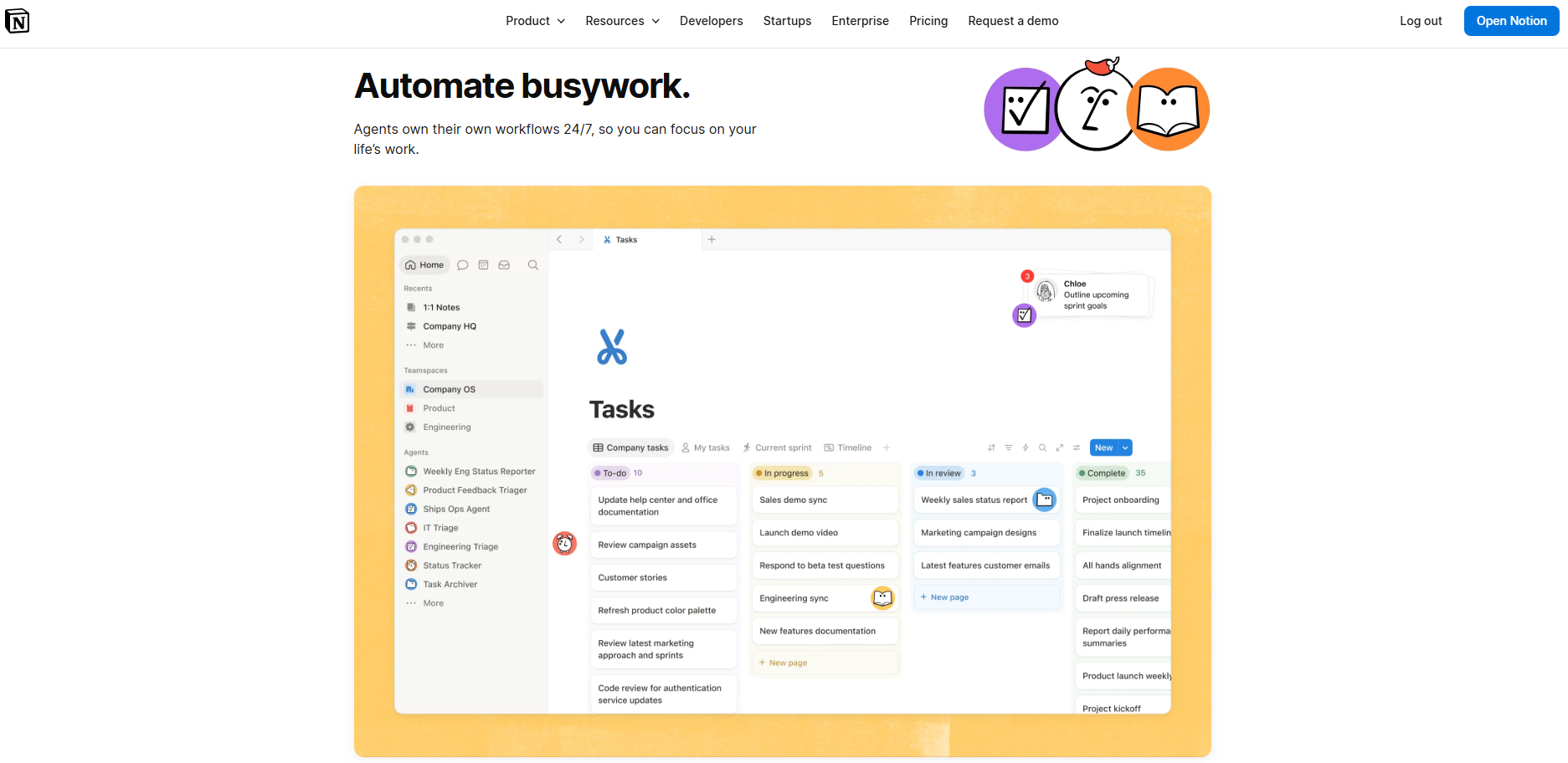
Task: Expand More under Agents list
Action: tap(433, 603)
